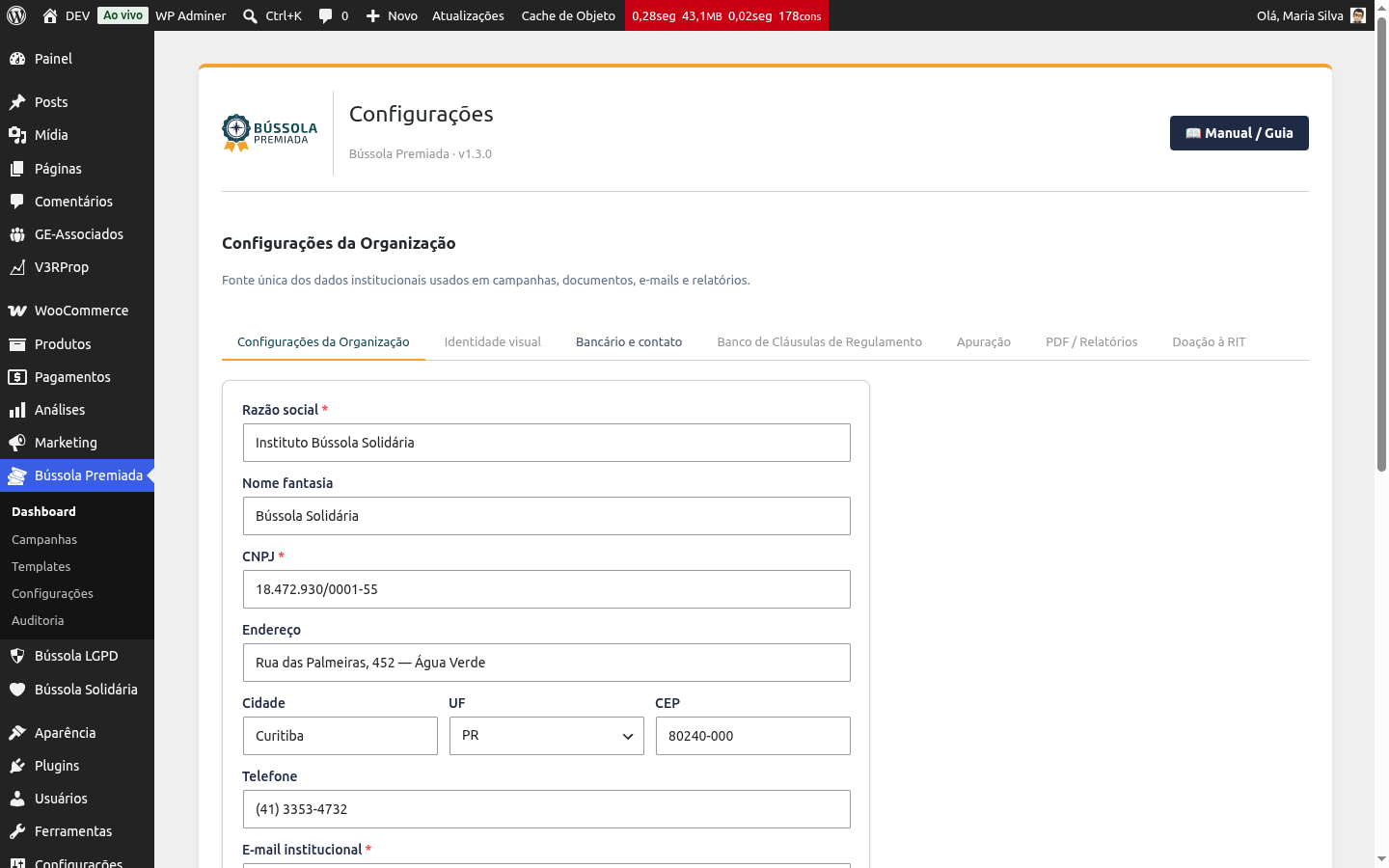
Task: Open Atualizações in admin bar
Action: (x=468, y=16)
